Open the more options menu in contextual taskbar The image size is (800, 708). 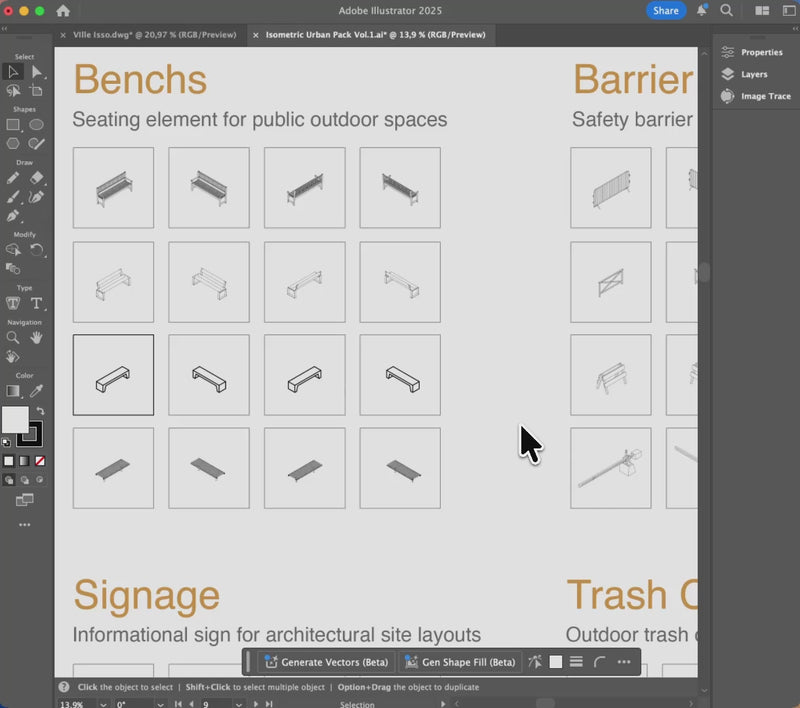[624, 662]
